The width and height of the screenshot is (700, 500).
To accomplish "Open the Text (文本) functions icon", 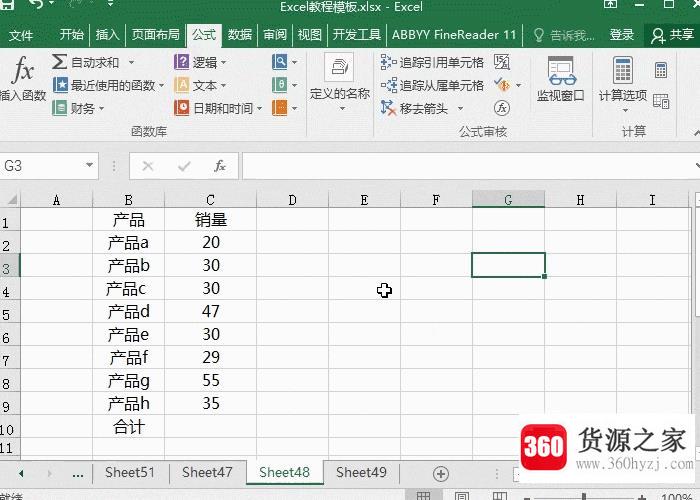I will tap(182, 85).
